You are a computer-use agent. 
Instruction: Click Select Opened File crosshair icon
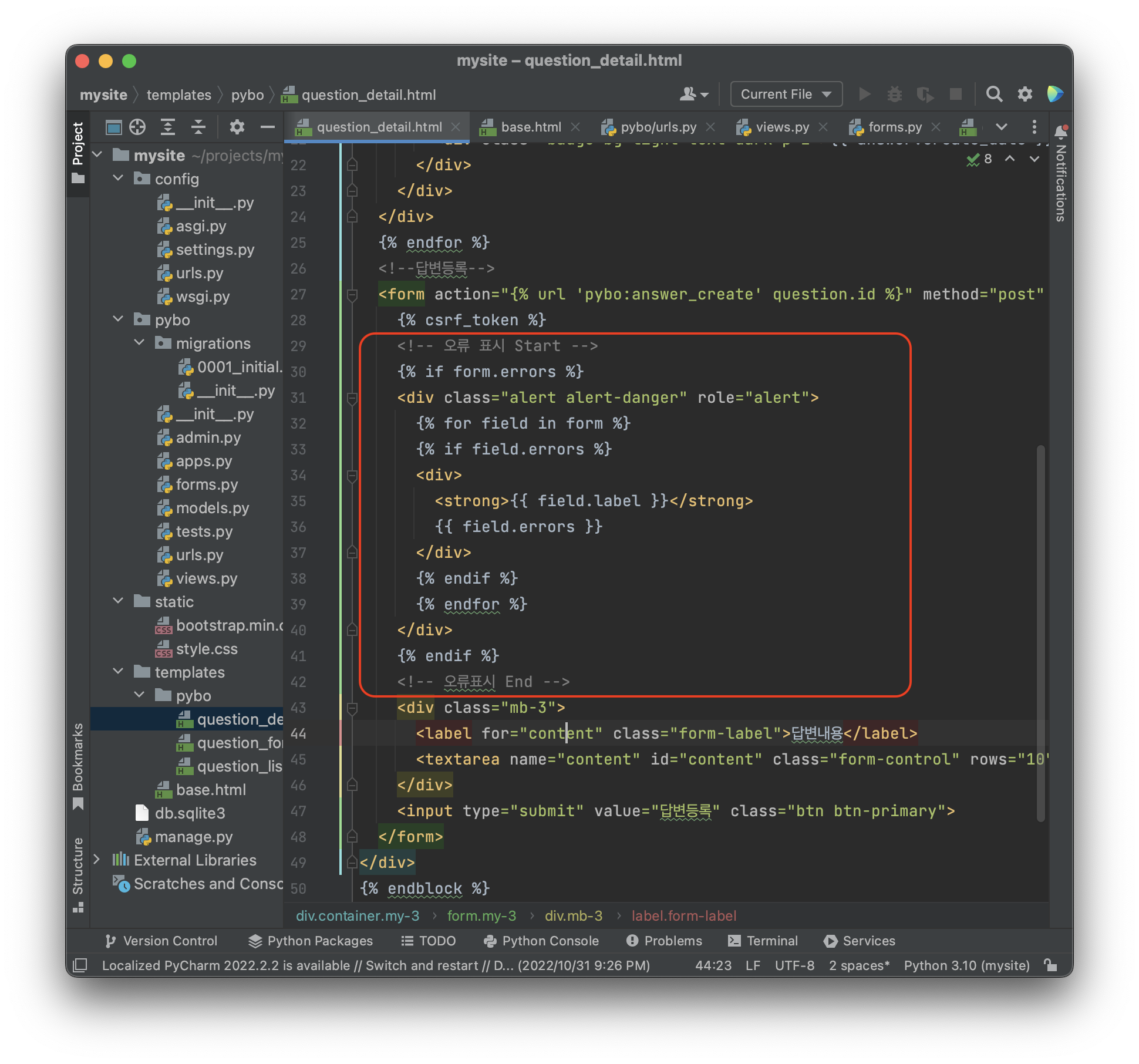click(137, 127)
